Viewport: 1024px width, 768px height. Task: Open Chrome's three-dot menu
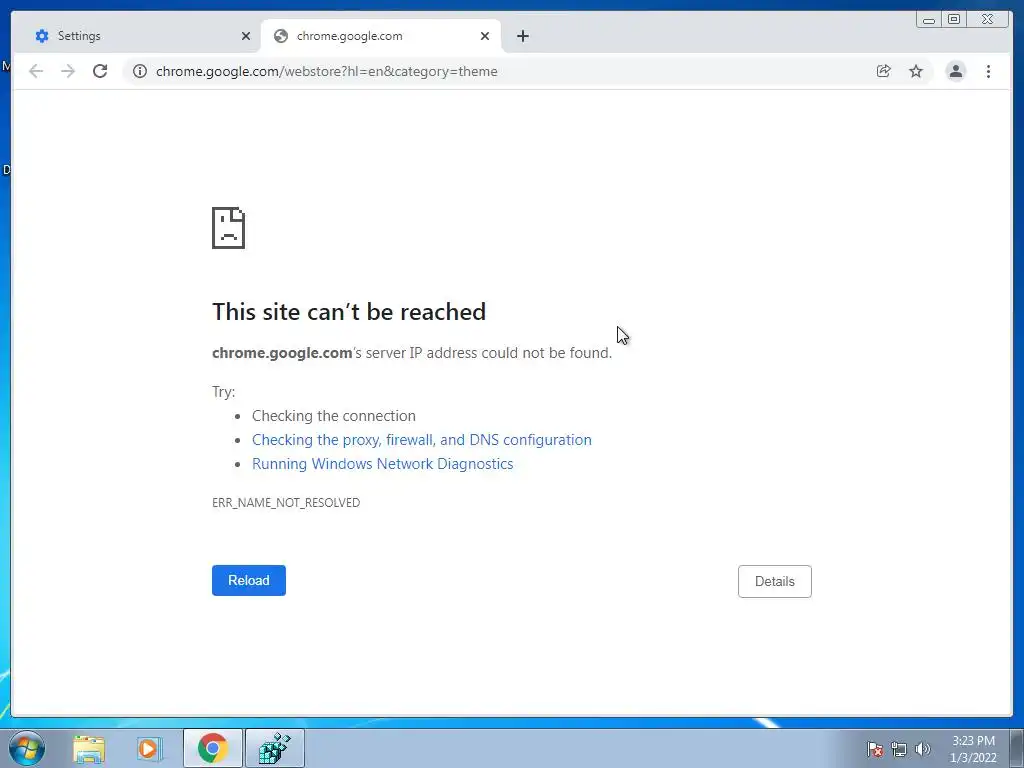pyautogui.click(x=989, y=71)
